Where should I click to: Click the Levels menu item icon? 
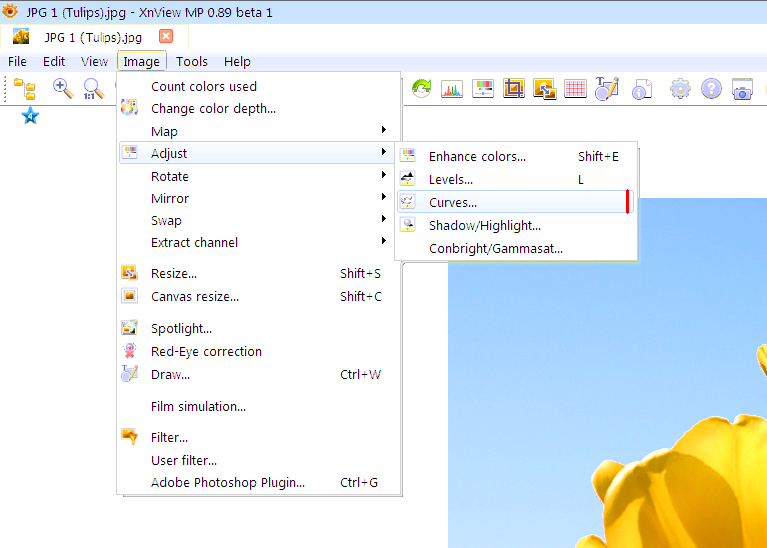[x=407, y=179]
